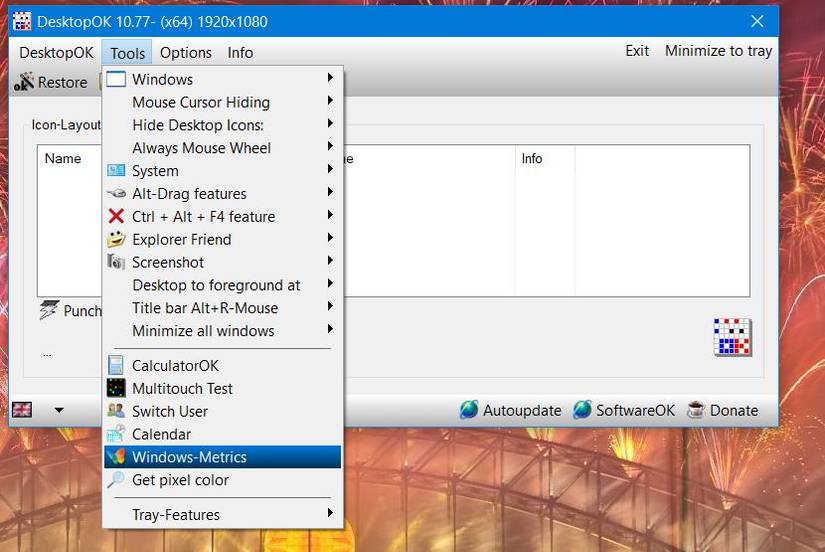The height and width of the screenshot is (552, 825).
Task: Close the DesktopOK window
Action: pyautogui.click(x=757, y=21)
